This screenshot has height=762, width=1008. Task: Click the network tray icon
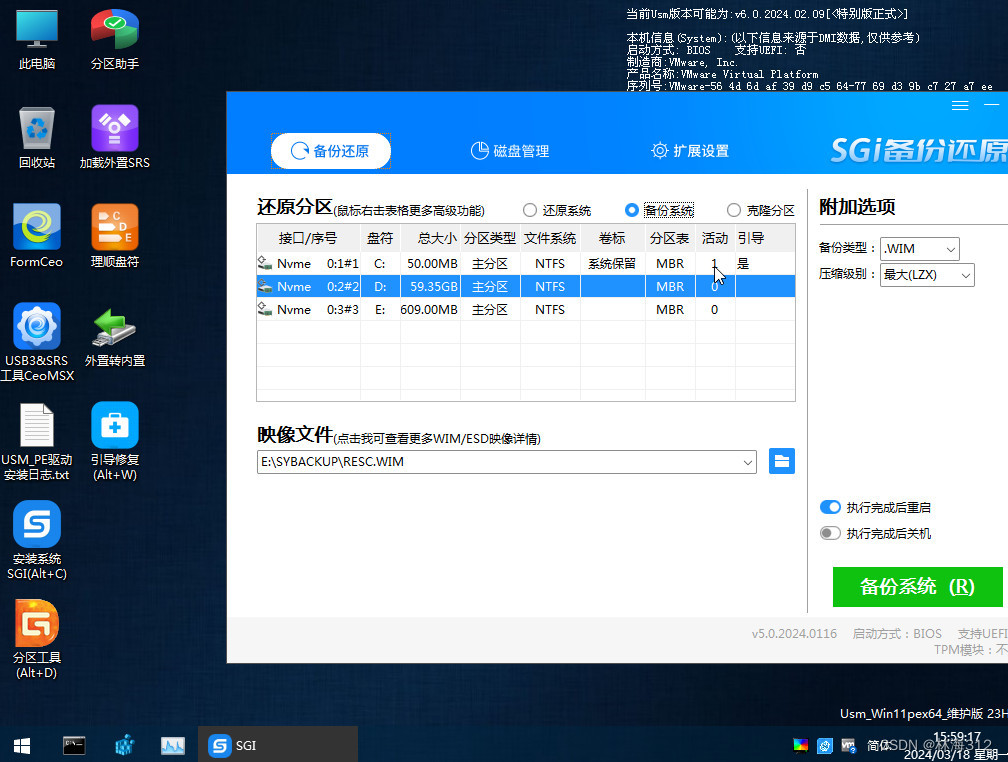click(x=849, y=745)
